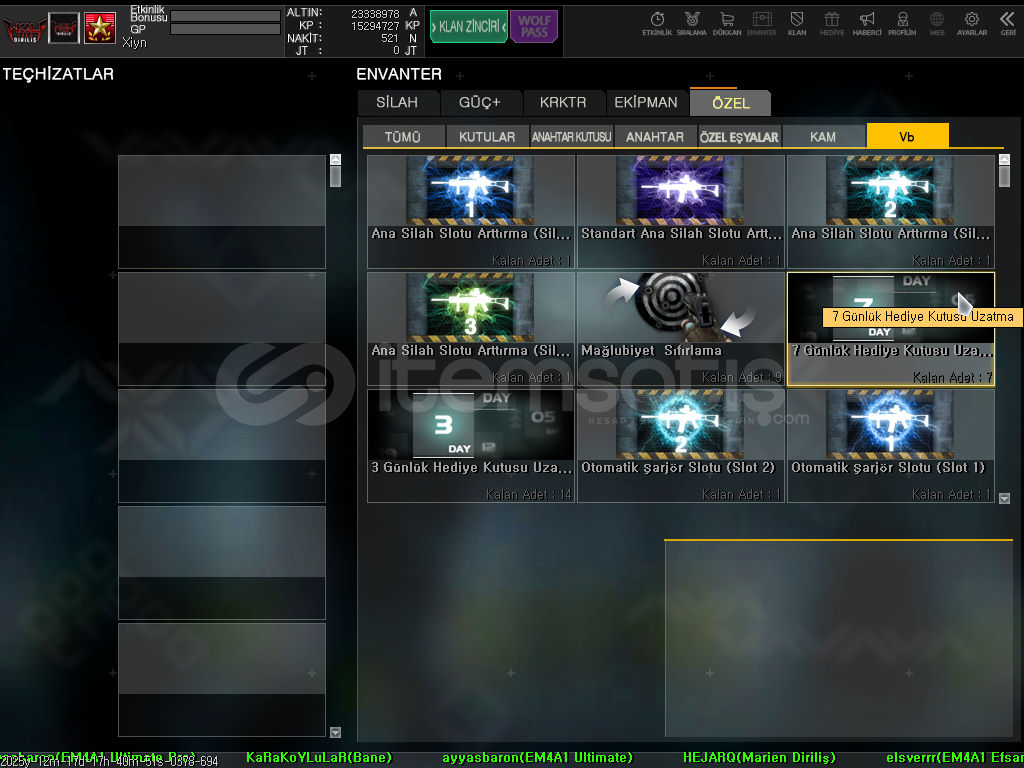Select the KUTULAR sub-tab
Screen dimensions: 1024x768
487,137
